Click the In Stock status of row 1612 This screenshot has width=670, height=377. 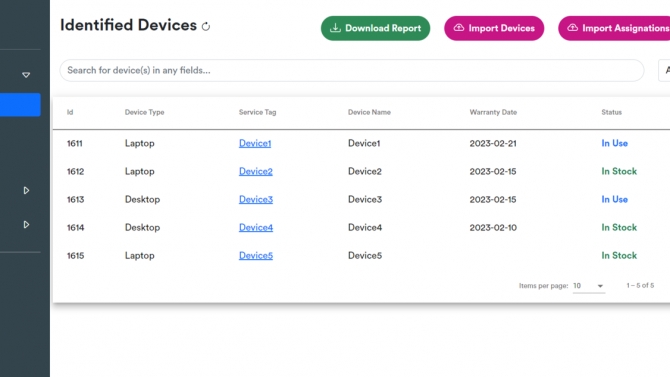click(619, 171)
